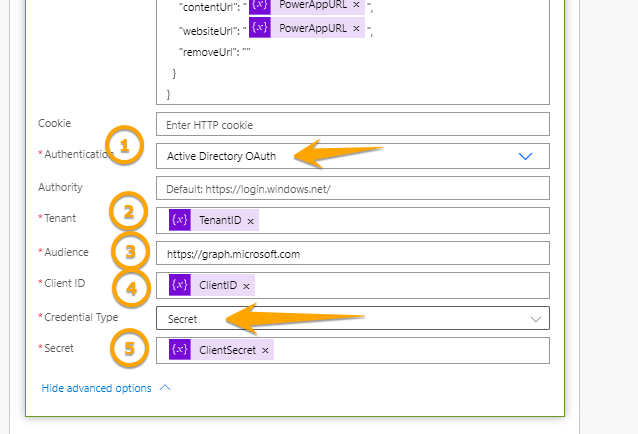Remove the TenantID token
Image resolution: width=638 pixels, height=434 pixels.
[x=250, y=221]
